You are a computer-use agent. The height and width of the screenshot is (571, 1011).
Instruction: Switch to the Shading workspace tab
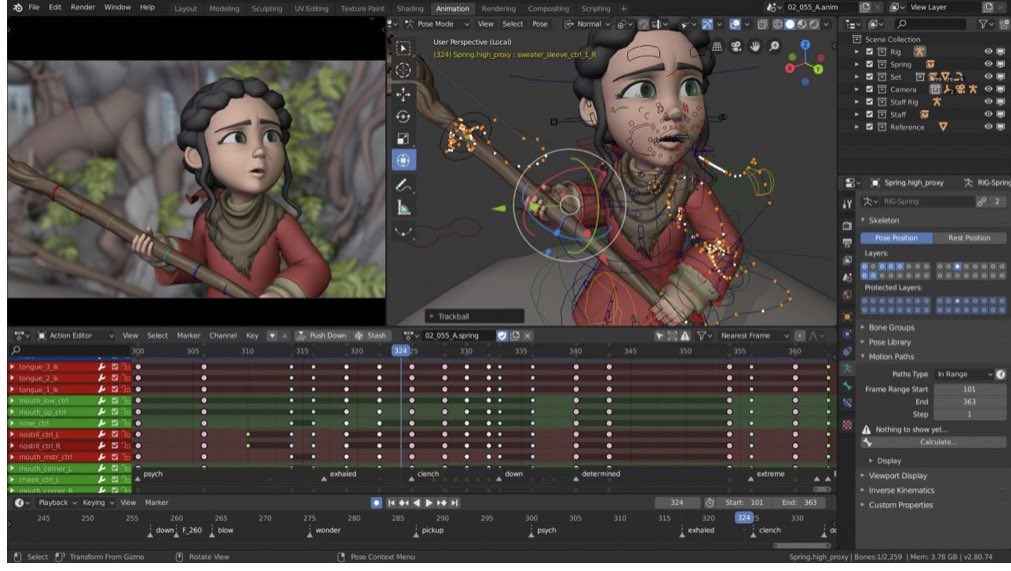click(410, 9)
